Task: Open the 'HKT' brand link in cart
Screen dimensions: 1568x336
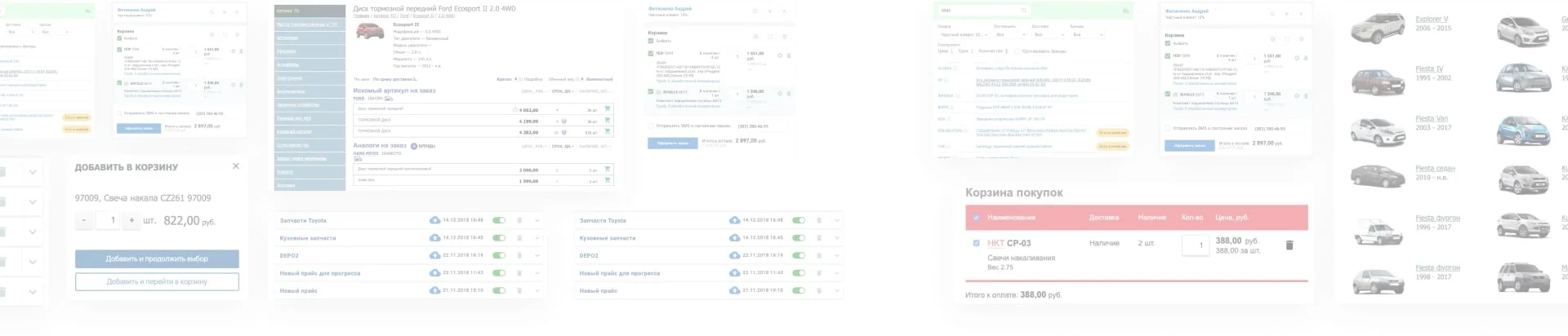Action: (x=996, y=243)
